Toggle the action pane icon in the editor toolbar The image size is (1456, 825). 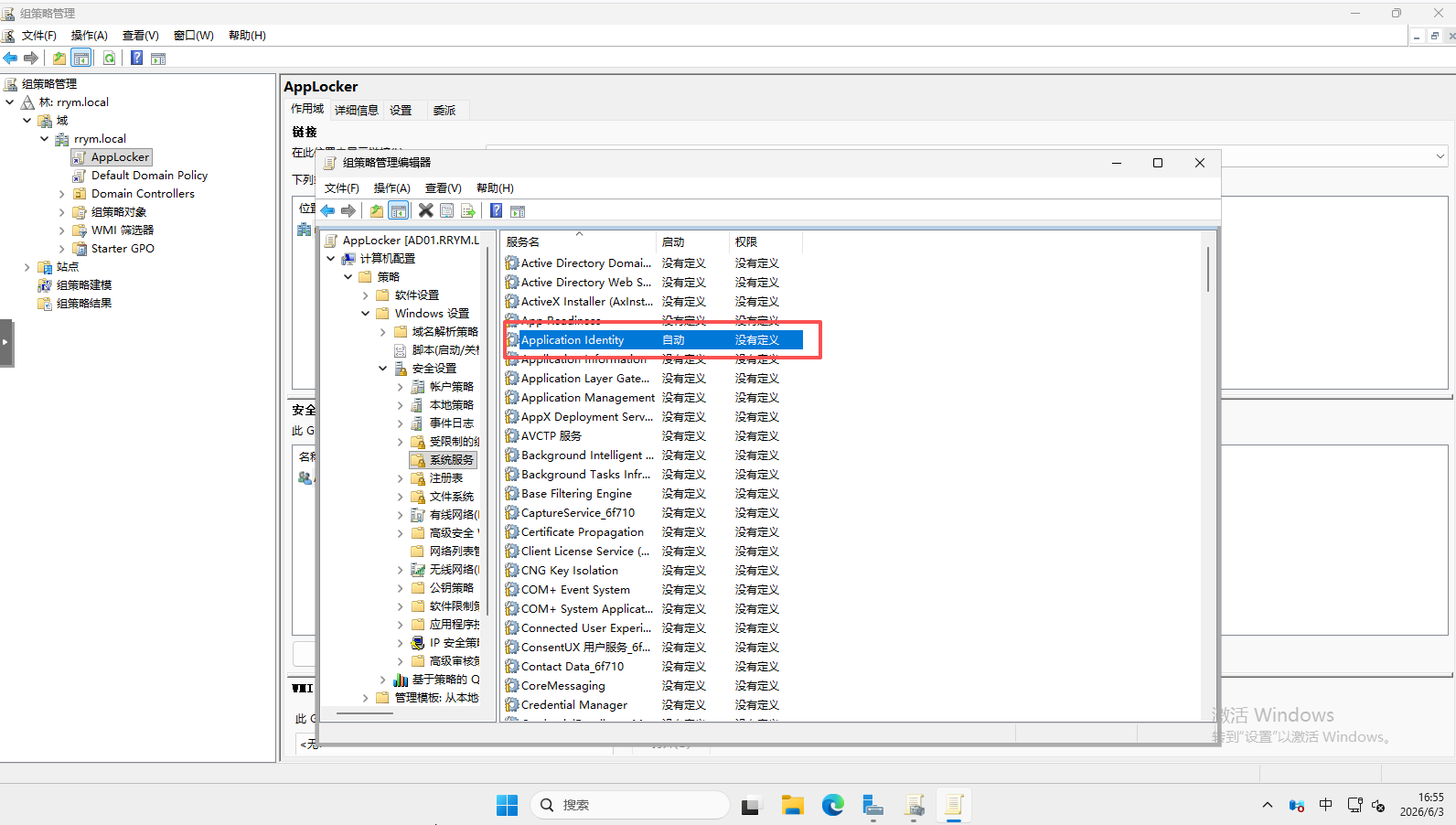[518, 211]
